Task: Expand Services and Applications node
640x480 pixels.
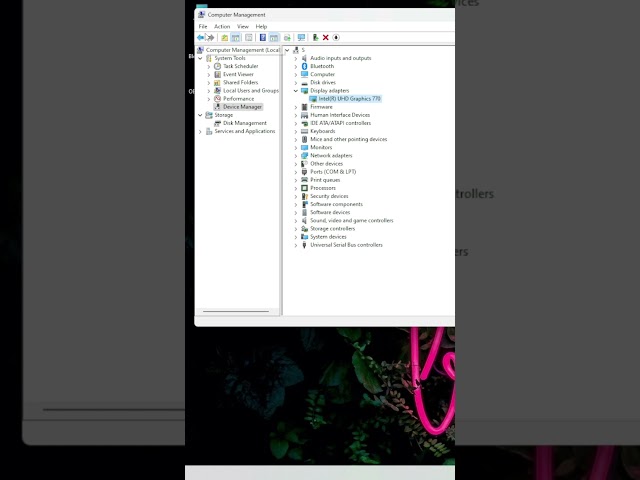Action: pyautogui.click(x=200, y=131)
